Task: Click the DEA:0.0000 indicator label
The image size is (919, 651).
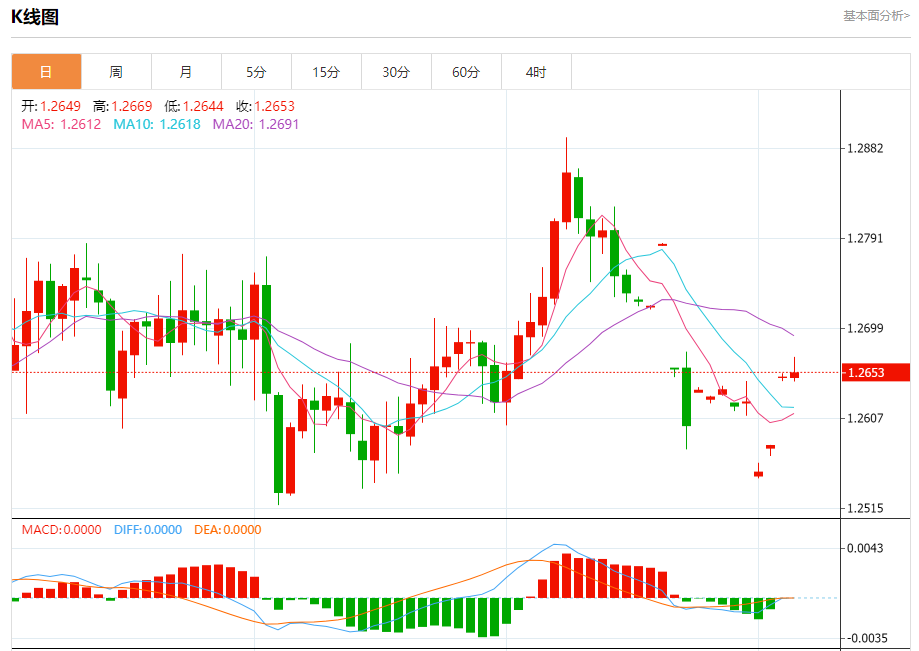Action: click(227, 530)
